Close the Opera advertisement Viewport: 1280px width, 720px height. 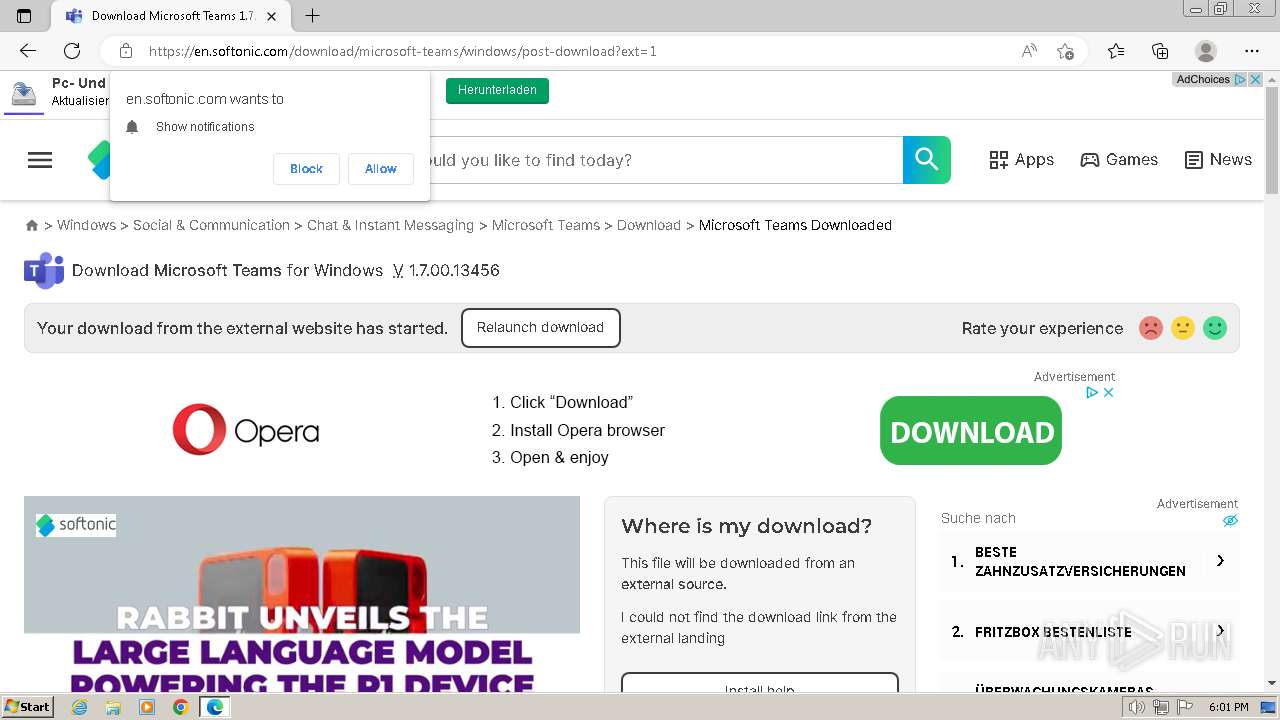1108,393
